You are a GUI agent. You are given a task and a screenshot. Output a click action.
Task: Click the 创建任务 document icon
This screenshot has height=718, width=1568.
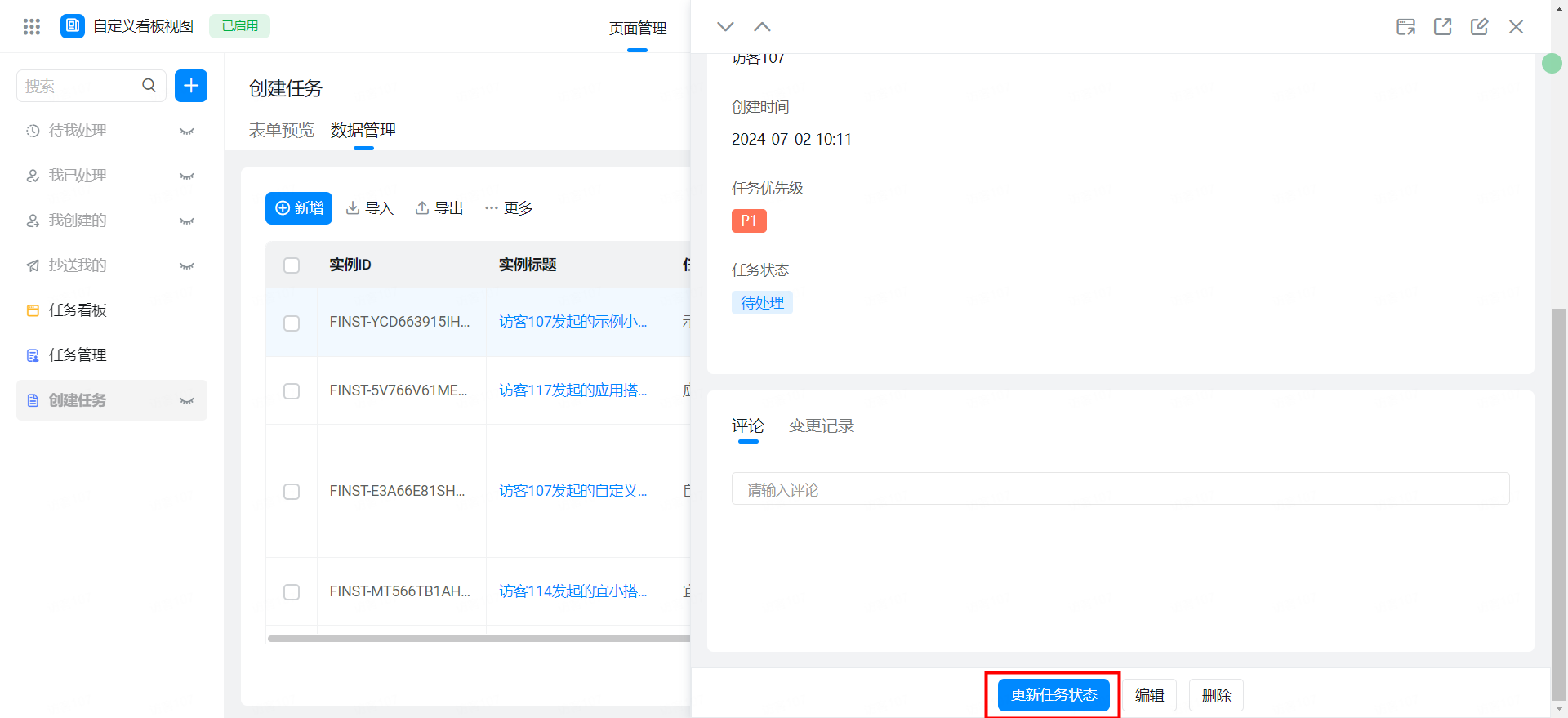(x=33, y=400)
